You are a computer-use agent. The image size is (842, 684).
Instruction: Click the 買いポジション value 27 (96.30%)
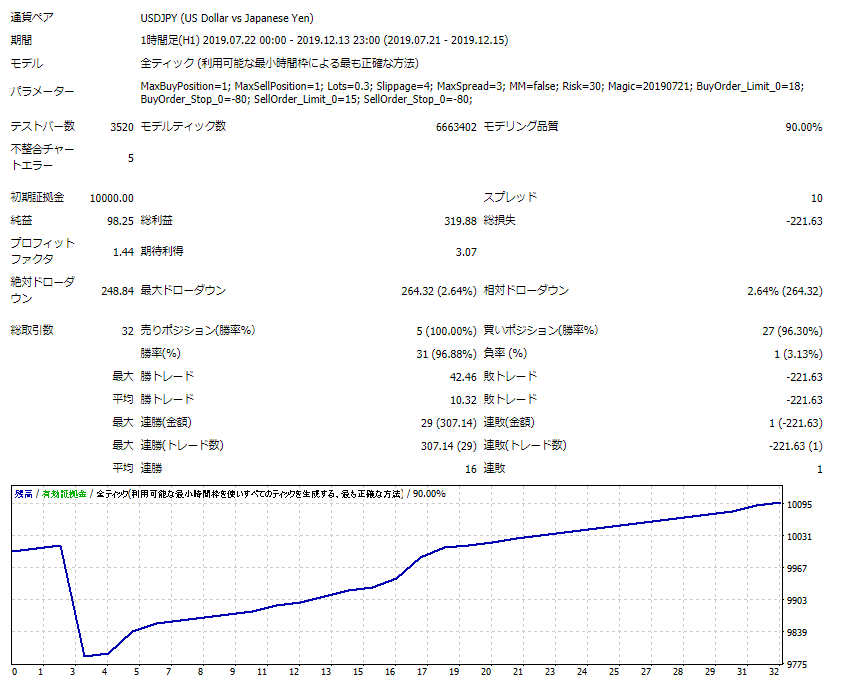792,331
